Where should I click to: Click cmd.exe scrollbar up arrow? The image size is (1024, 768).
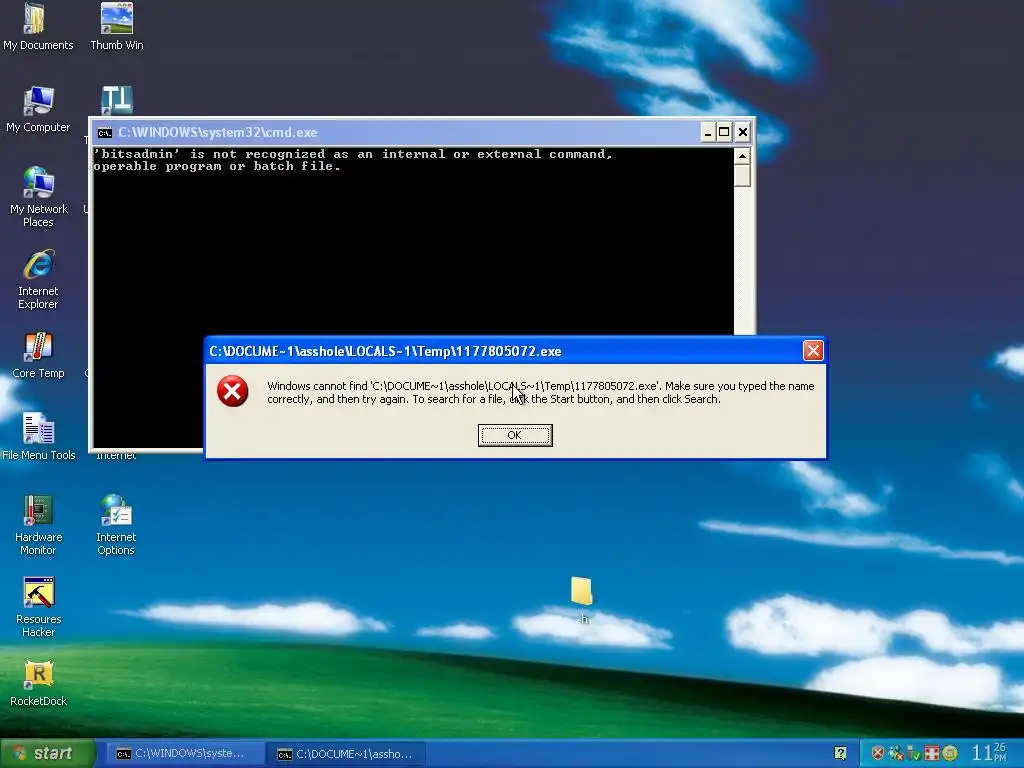(742, 155)
